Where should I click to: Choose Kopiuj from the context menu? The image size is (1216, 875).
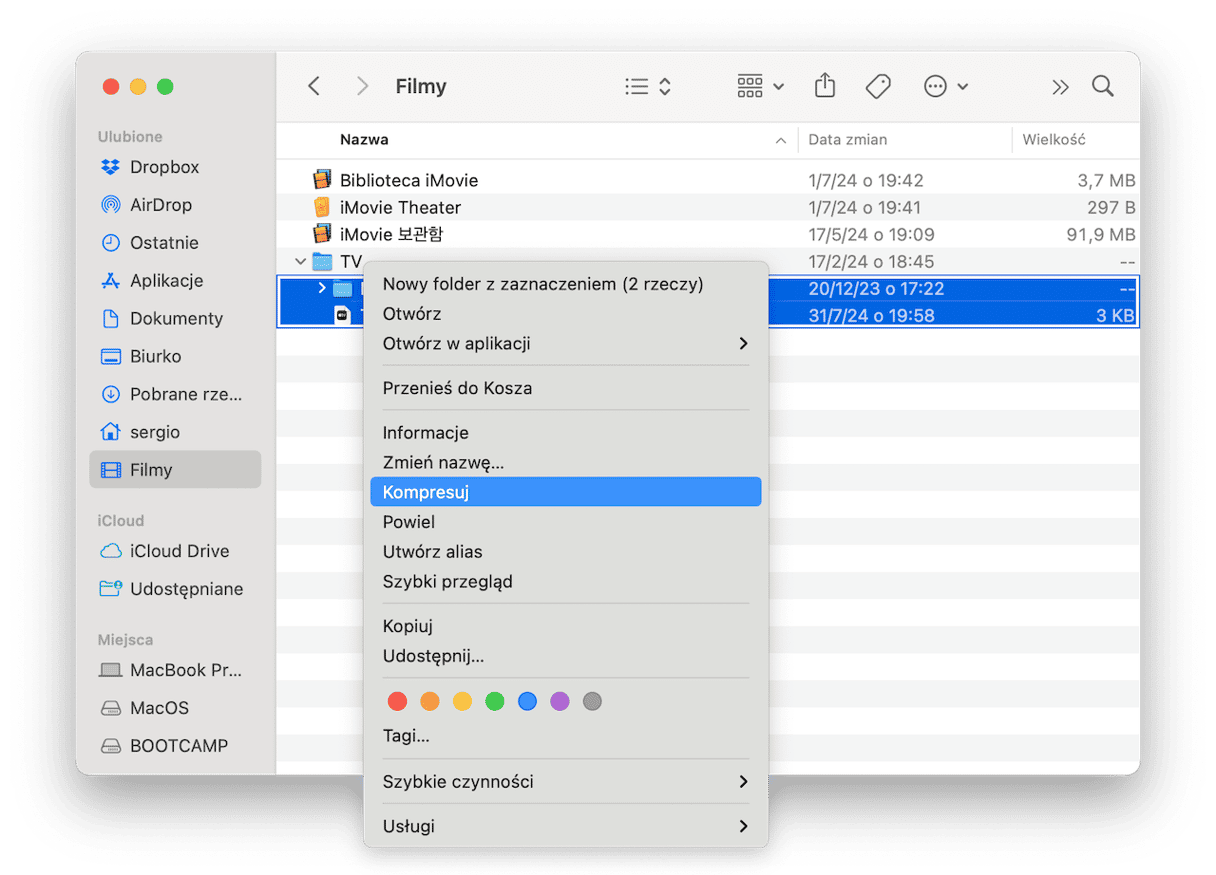pos(566,626)
